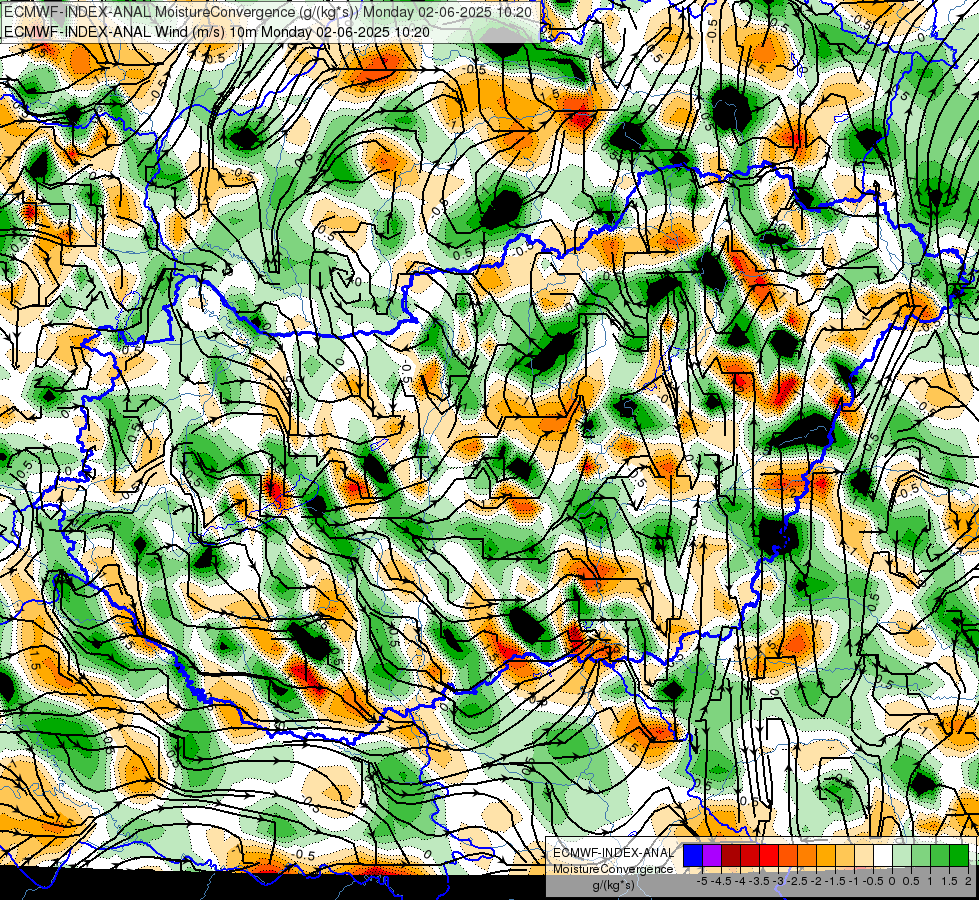Click the moisture convergence title line
The height and width of the screenshot is (900, 979).
[x=268, y=12]
